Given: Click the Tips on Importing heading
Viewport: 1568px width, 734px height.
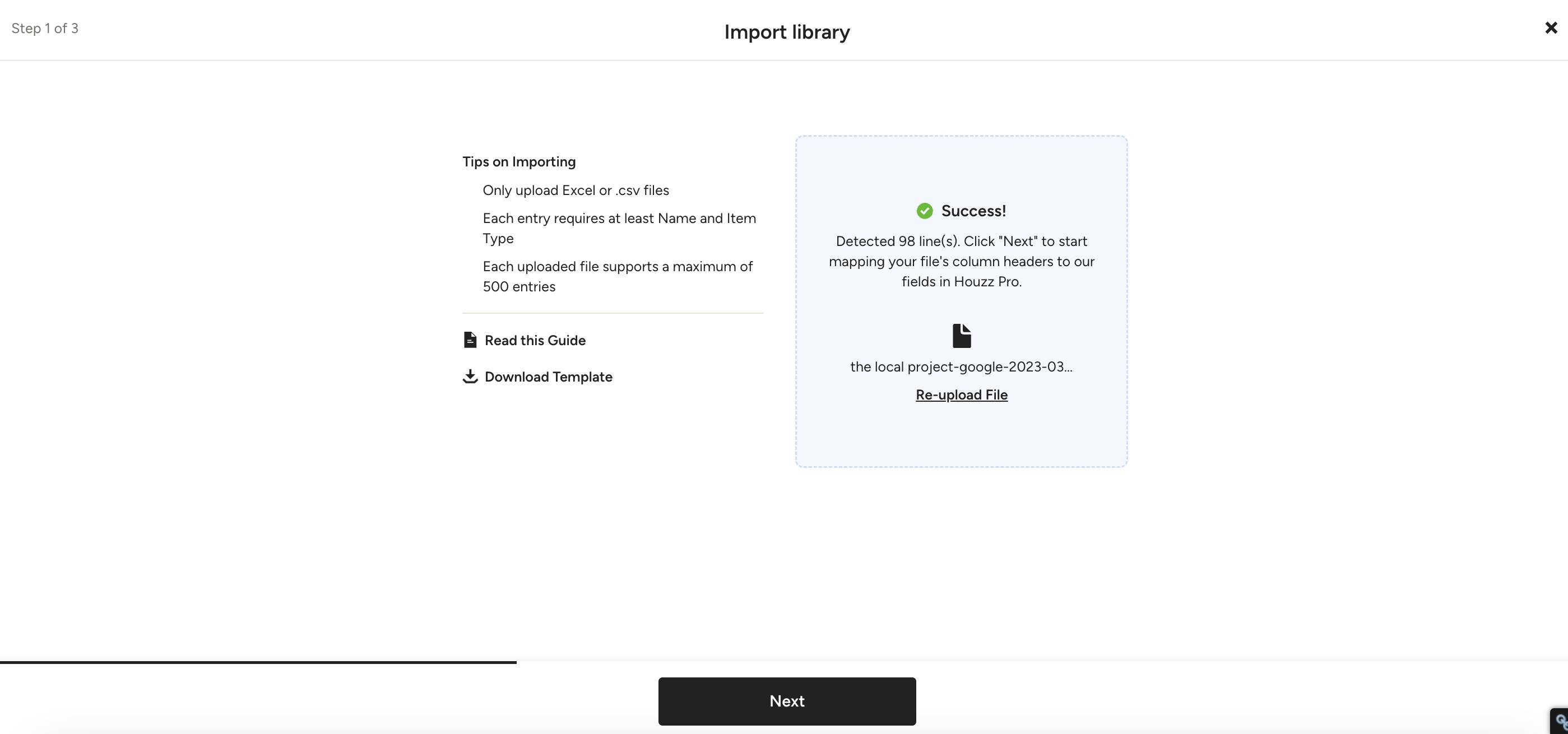Looking at the screenshot, I should [518, 162].
